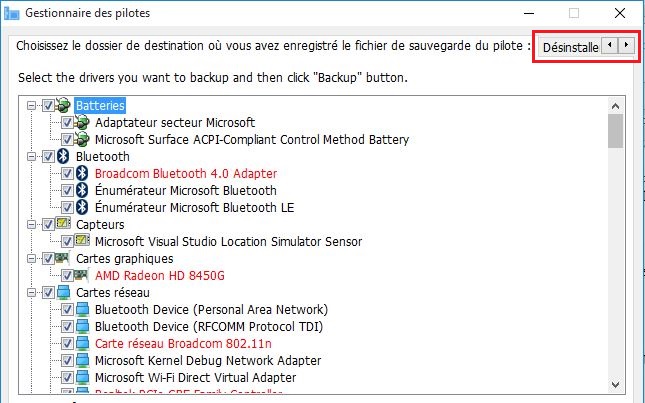Image resolution: width=645 pixels, height=403 pixels.
Task: Click the right tab scroll arrow
Action: (626, 45)
